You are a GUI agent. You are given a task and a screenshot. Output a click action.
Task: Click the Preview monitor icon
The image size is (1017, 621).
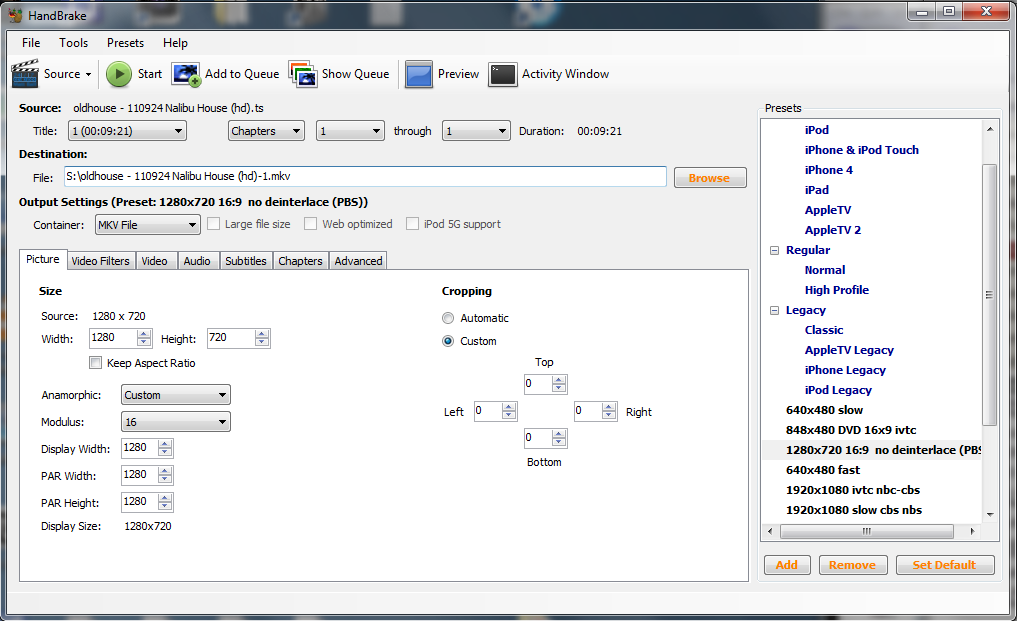pos(419,74)
